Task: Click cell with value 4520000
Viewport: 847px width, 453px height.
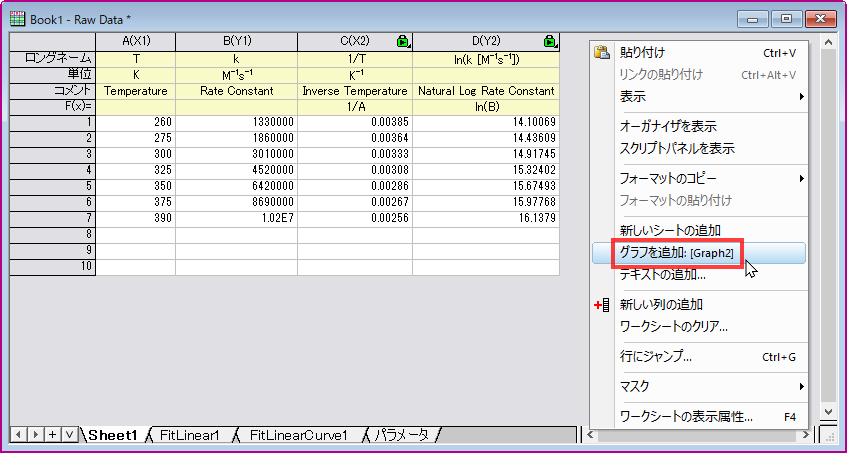Action: (237, 171)
